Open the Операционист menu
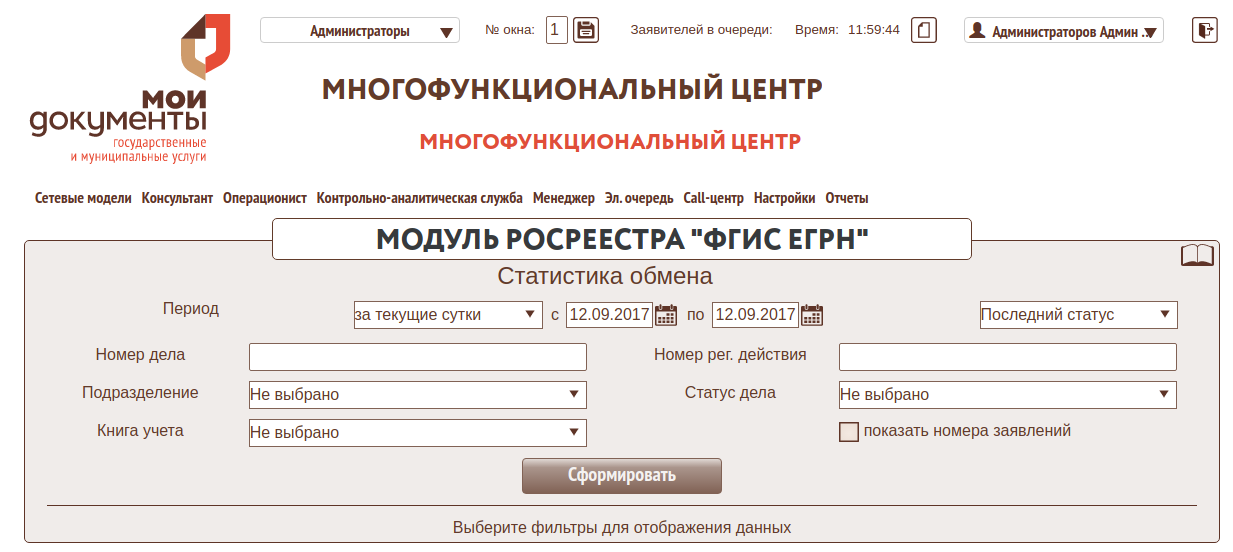Image resolution: width=1233 pixels, height=552 pixels. point(265,198)
